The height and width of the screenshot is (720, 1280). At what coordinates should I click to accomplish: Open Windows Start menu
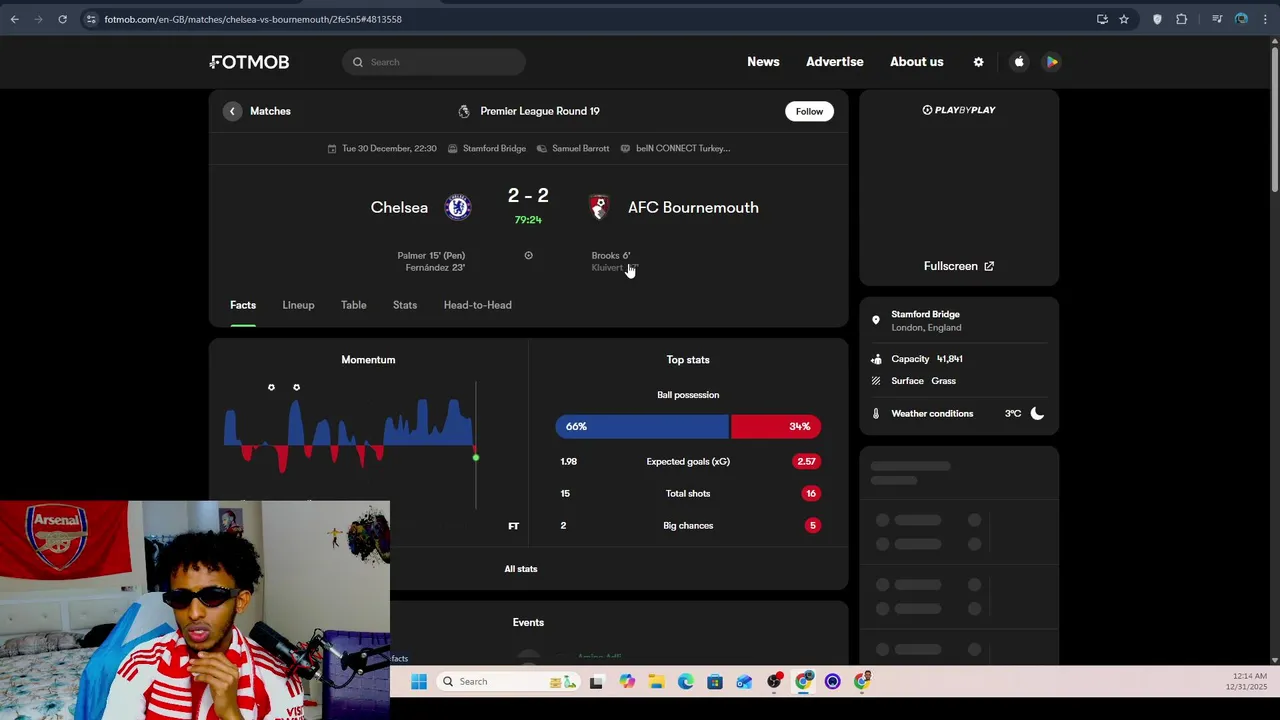click(419, 682)
